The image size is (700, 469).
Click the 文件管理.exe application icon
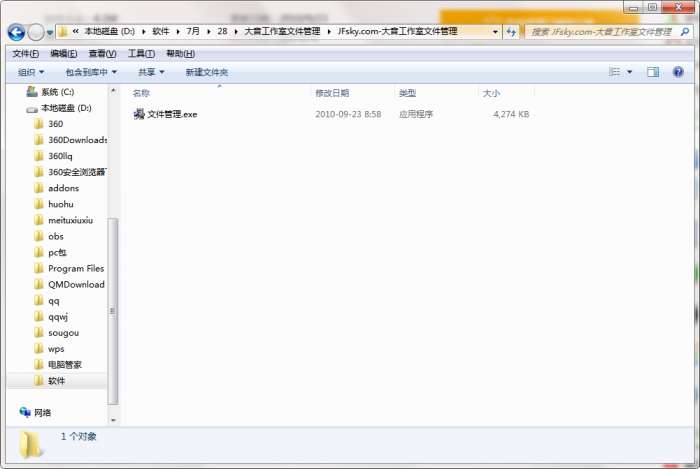coord(139,114)
